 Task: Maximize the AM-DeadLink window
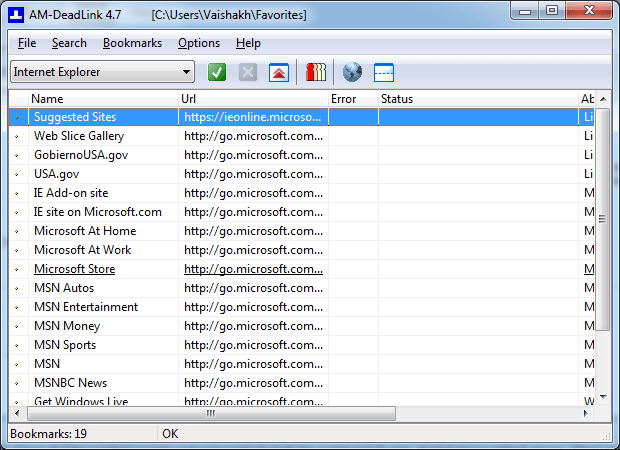(x=552, y=11)
